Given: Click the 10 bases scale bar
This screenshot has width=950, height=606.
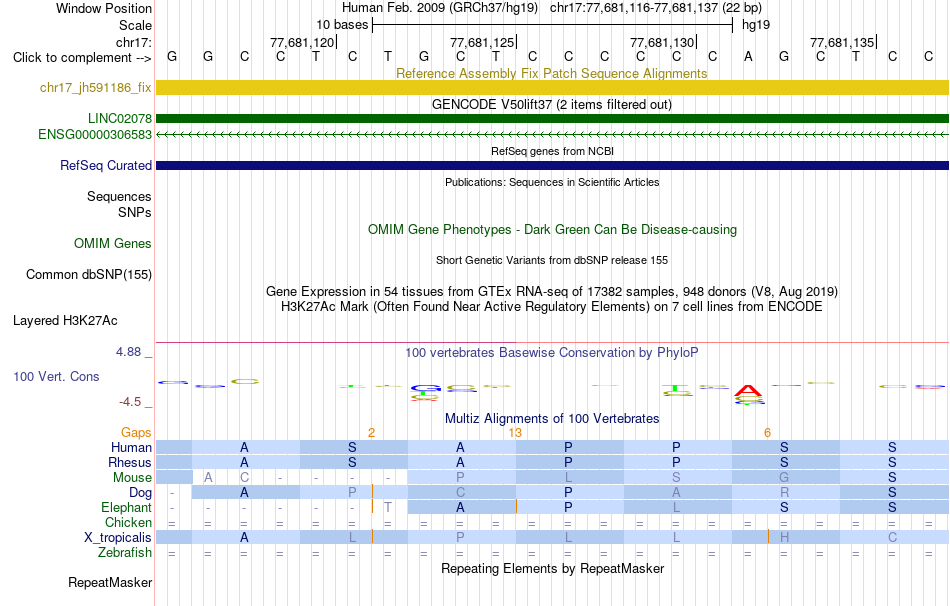Looking at the screenshot, I should [553, 25].
